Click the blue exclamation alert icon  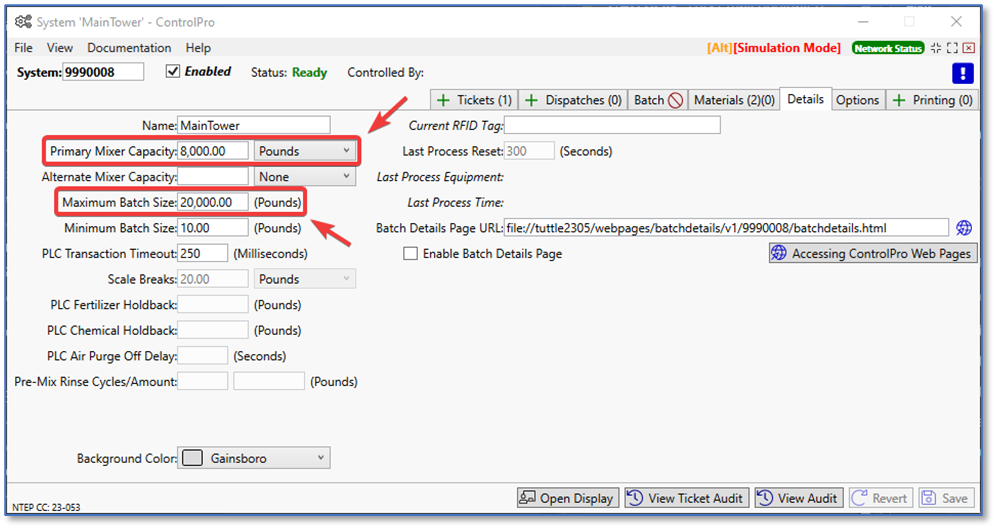[962, 72]
